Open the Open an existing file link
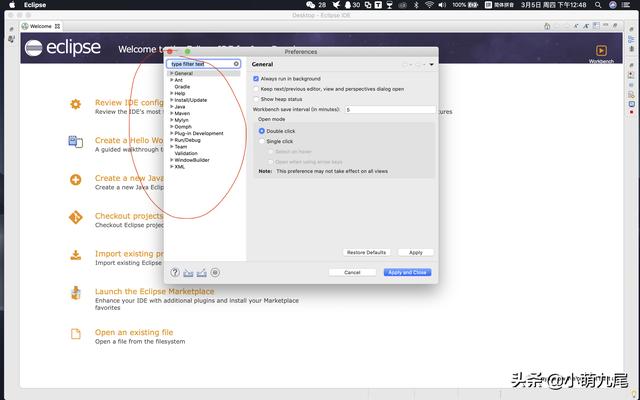640x400 pixels. (x=134, y=332)
